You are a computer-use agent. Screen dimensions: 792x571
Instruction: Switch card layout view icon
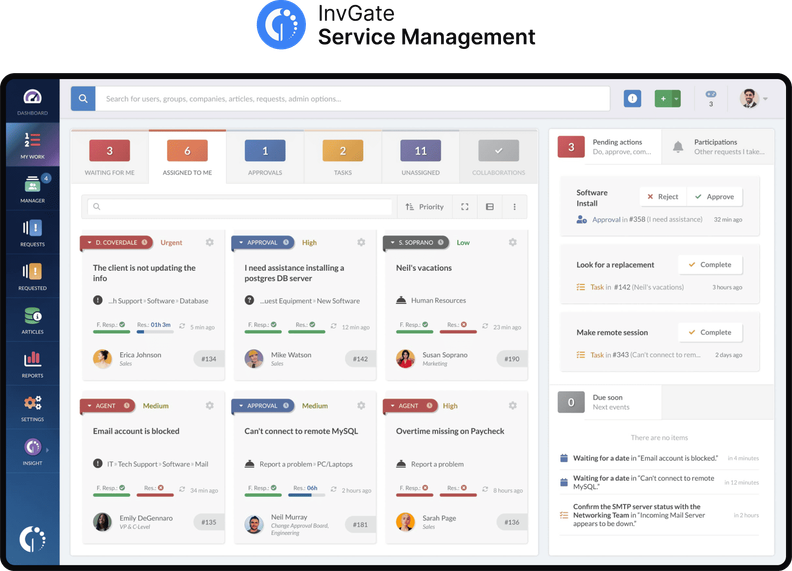click(x=489, y=207)
